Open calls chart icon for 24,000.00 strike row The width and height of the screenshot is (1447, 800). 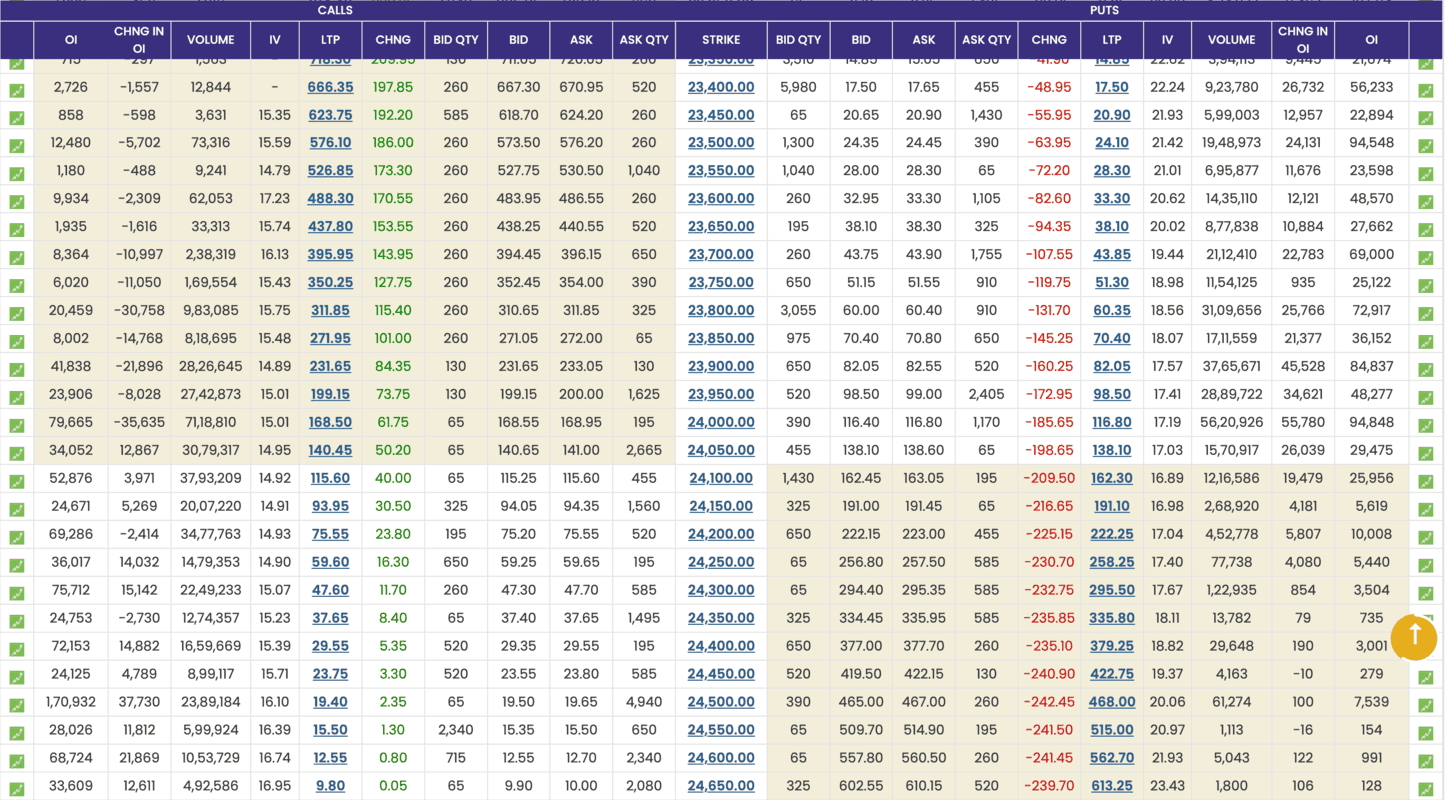17,424
